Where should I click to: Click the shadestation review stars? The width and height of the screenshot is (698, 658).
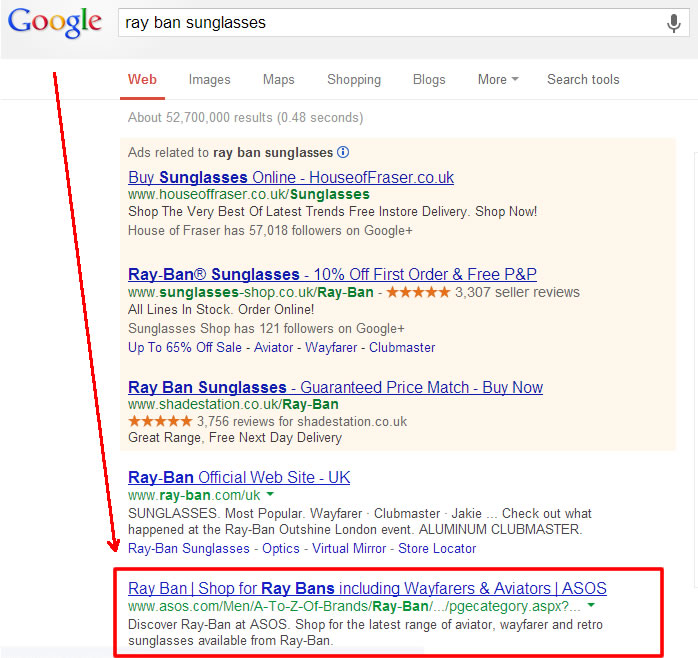pyautogui.click(x=160, y=421)
